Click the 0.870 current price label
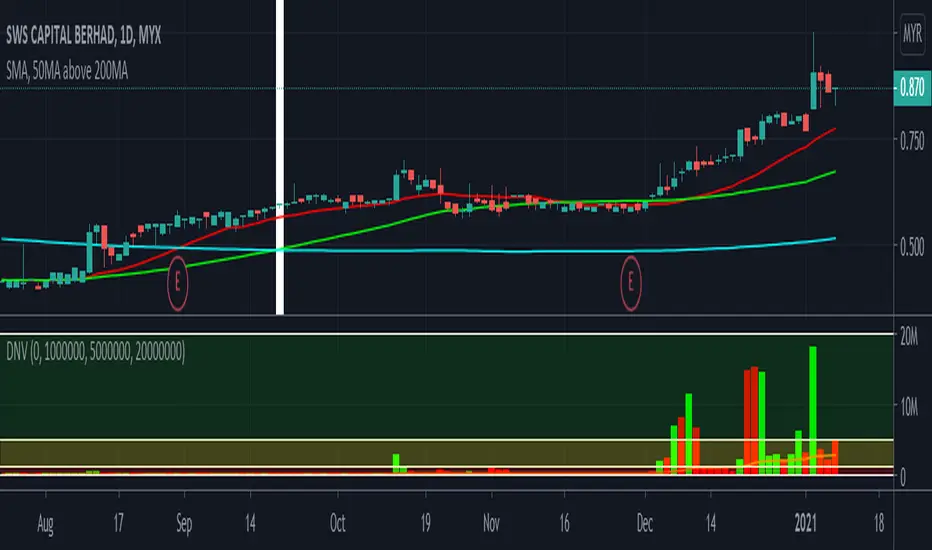Image resolution: width=932 pixels, height=550 pixels. [912, 88]
